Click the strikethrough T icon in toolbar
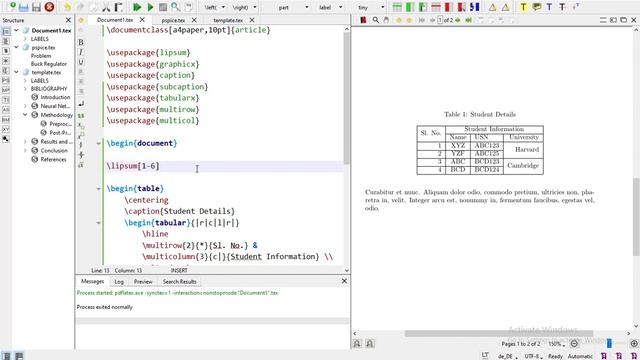 (562, 7)
